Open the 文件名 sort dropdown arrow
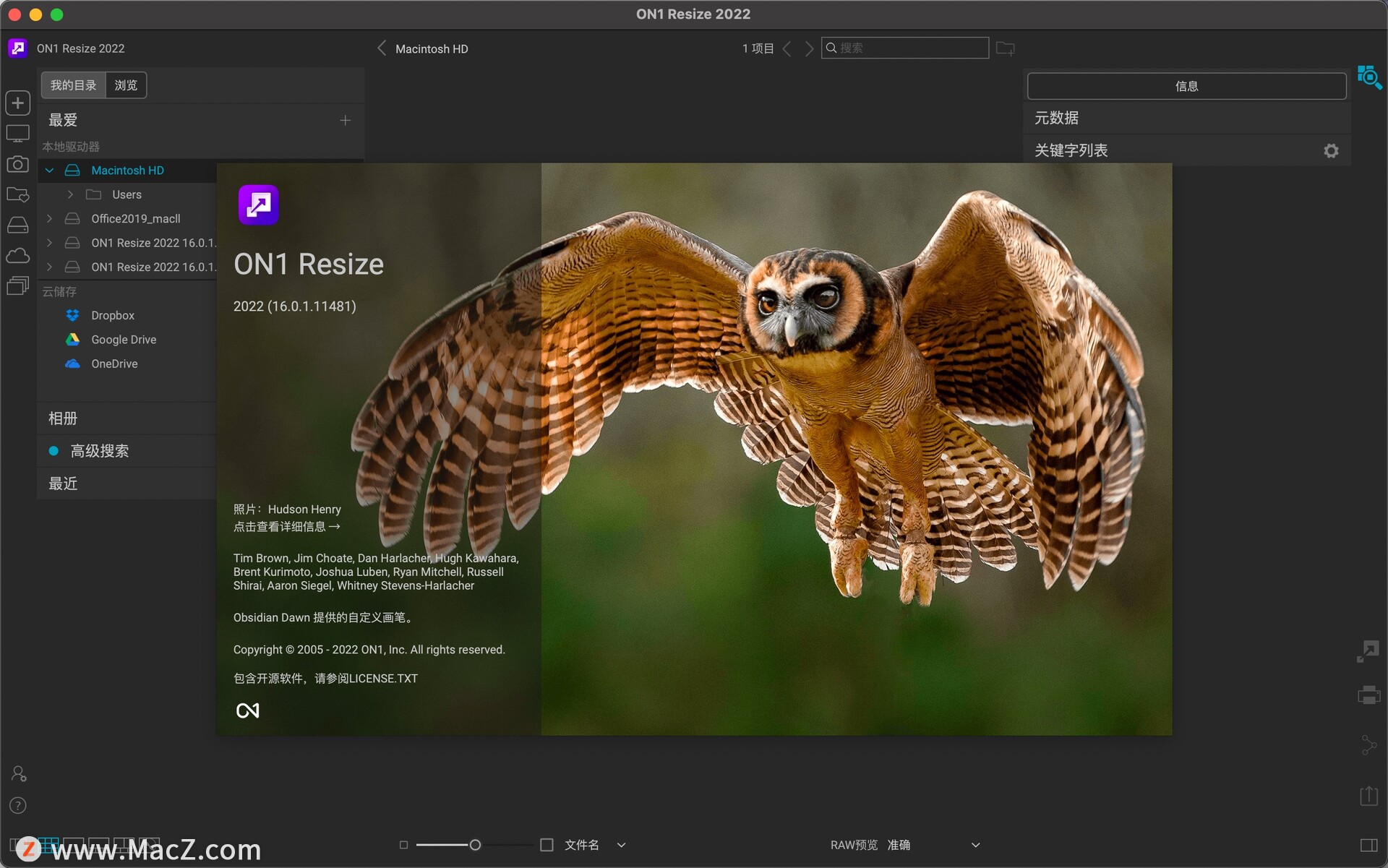The width and height of the screenshot is (1388, 868). tap(622, 845)
